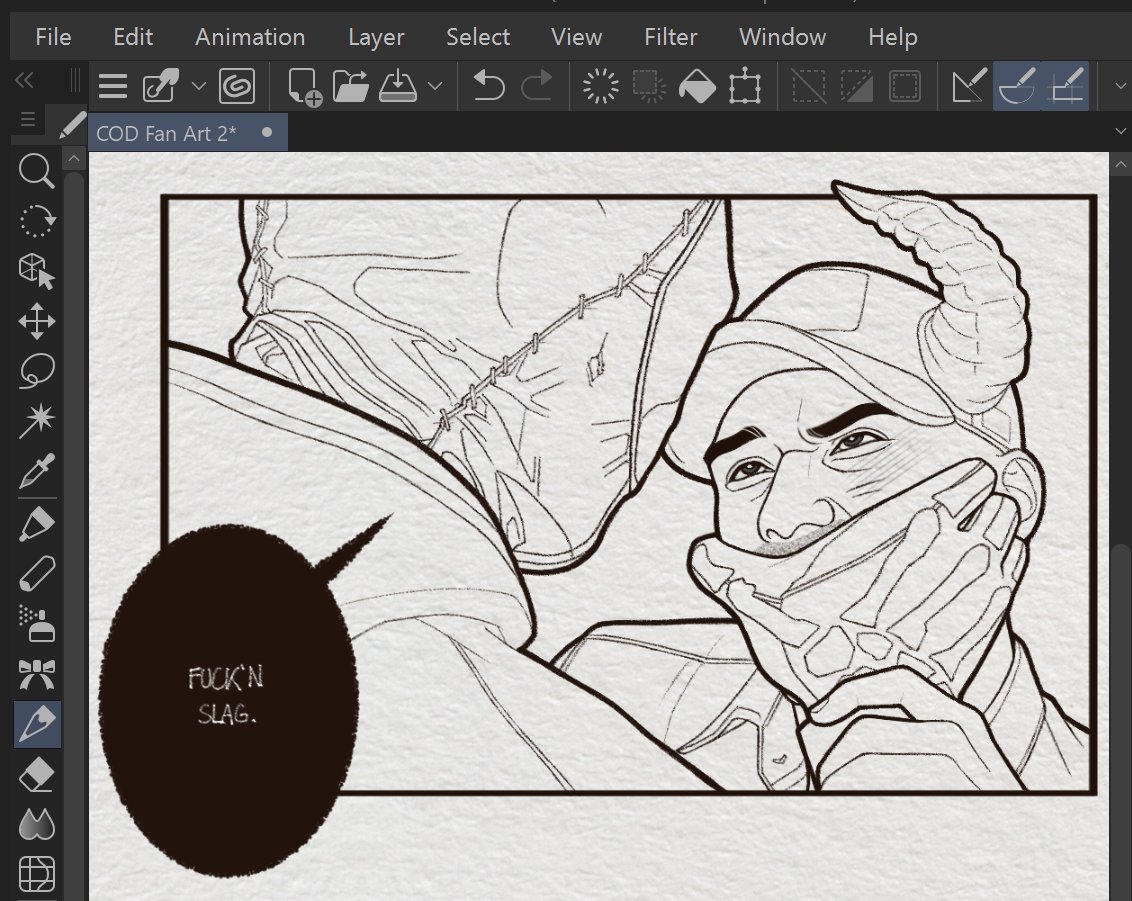The image size is (1132, 901).
Task: Open the View menu
Action: point(576,37)
